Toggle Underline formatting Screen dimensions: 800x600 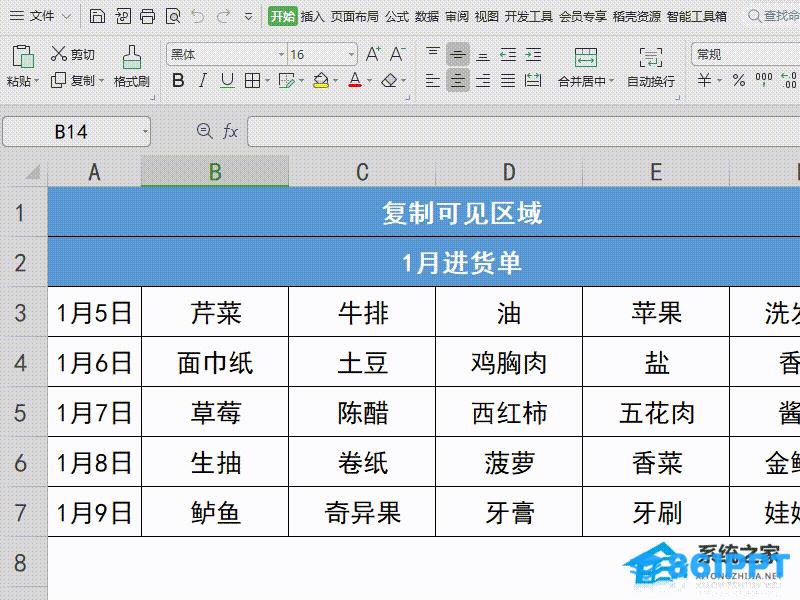(228, 80)
